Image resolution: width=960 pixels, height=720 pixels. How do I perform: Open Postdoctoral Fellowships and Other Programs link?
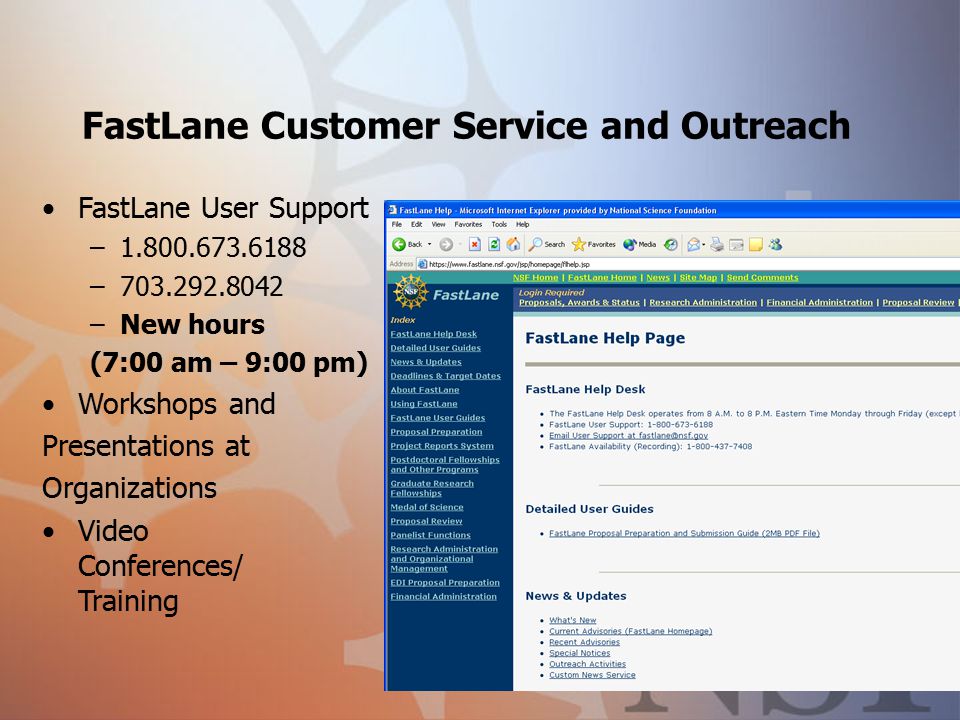tap(445, 465)
